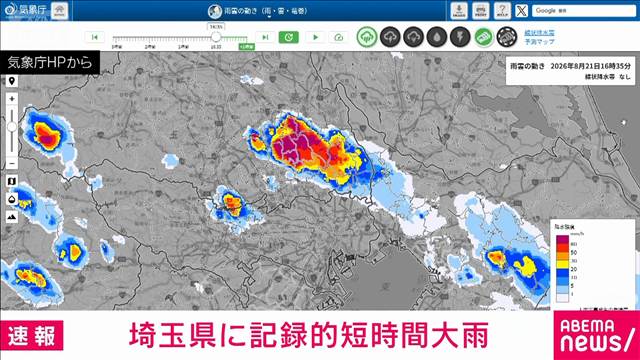Screen dimensions: 640x360
Task: Share via the X icon
Action: point(521,11)
